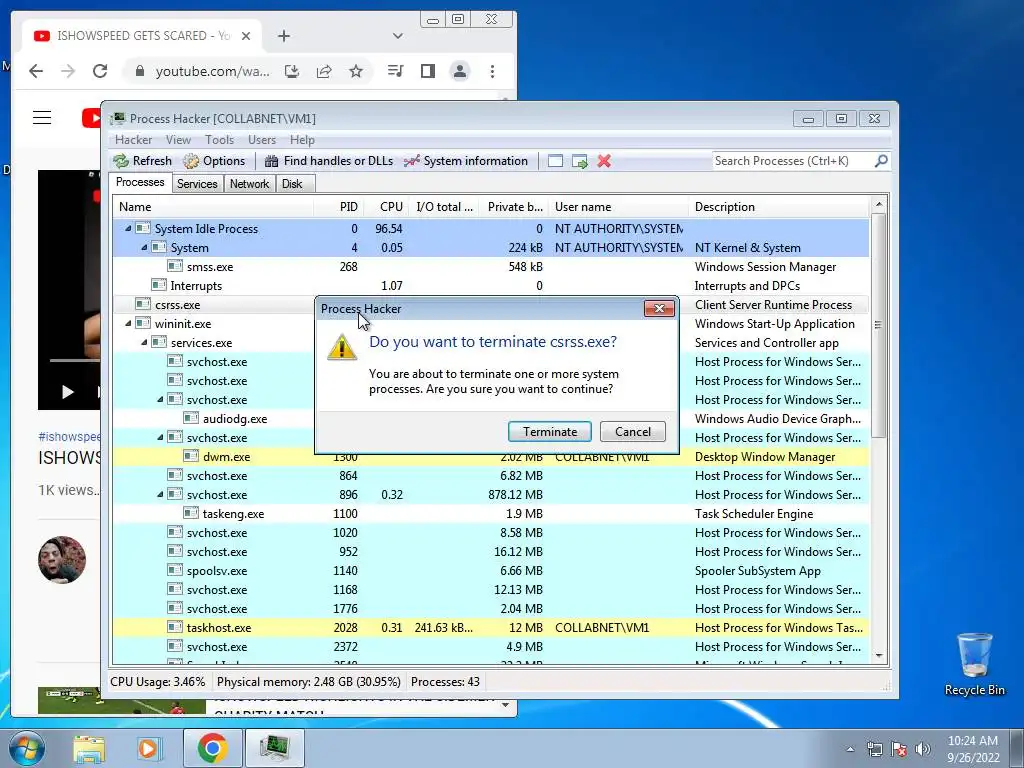Click Action Center flag tray icon
Screen dimensions: 1024x768
click(899, 749)
